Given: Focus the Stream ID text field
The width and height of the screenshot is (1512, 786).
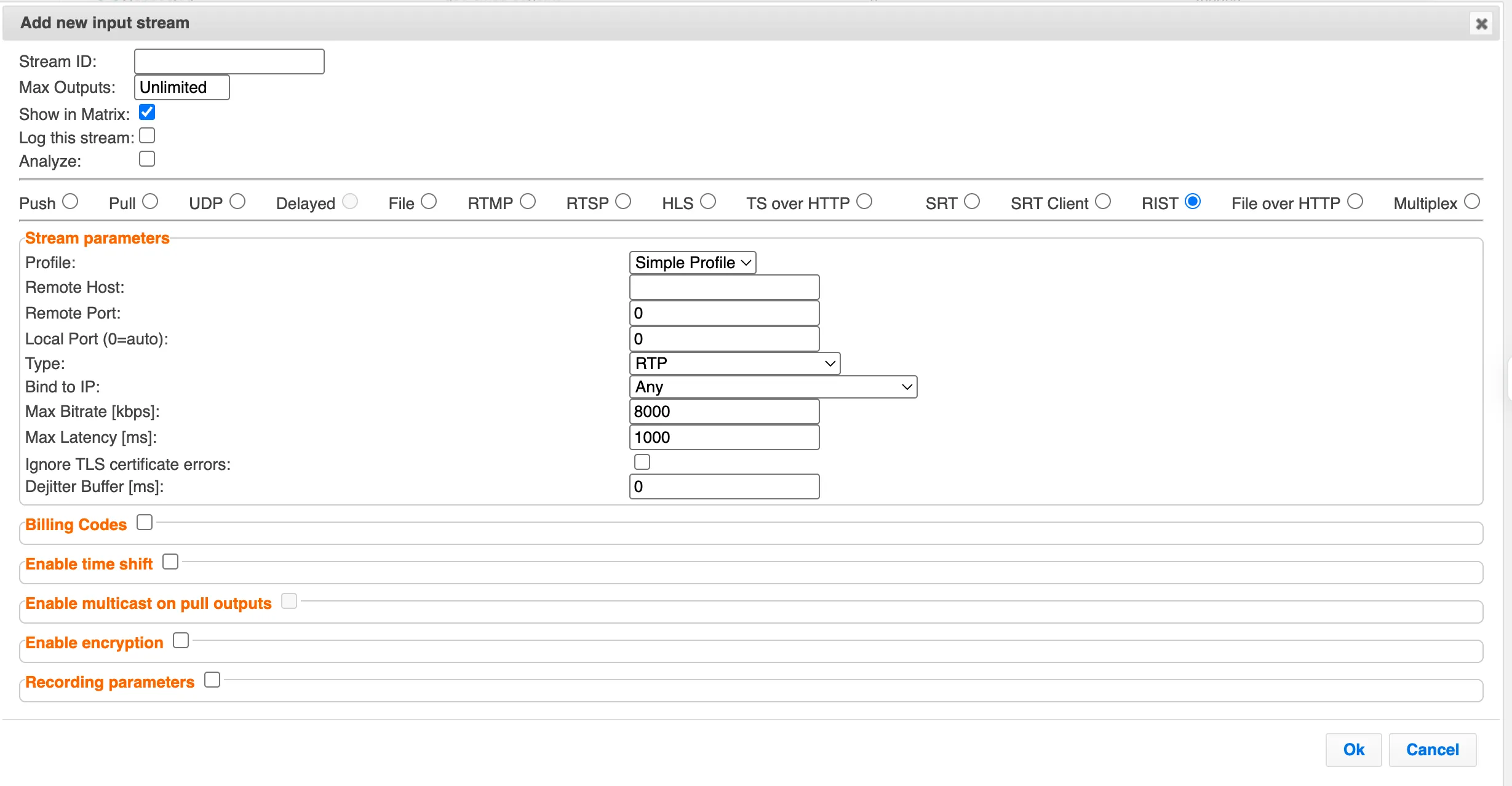Looking at the screenshot, I should [x=229, y=62].
